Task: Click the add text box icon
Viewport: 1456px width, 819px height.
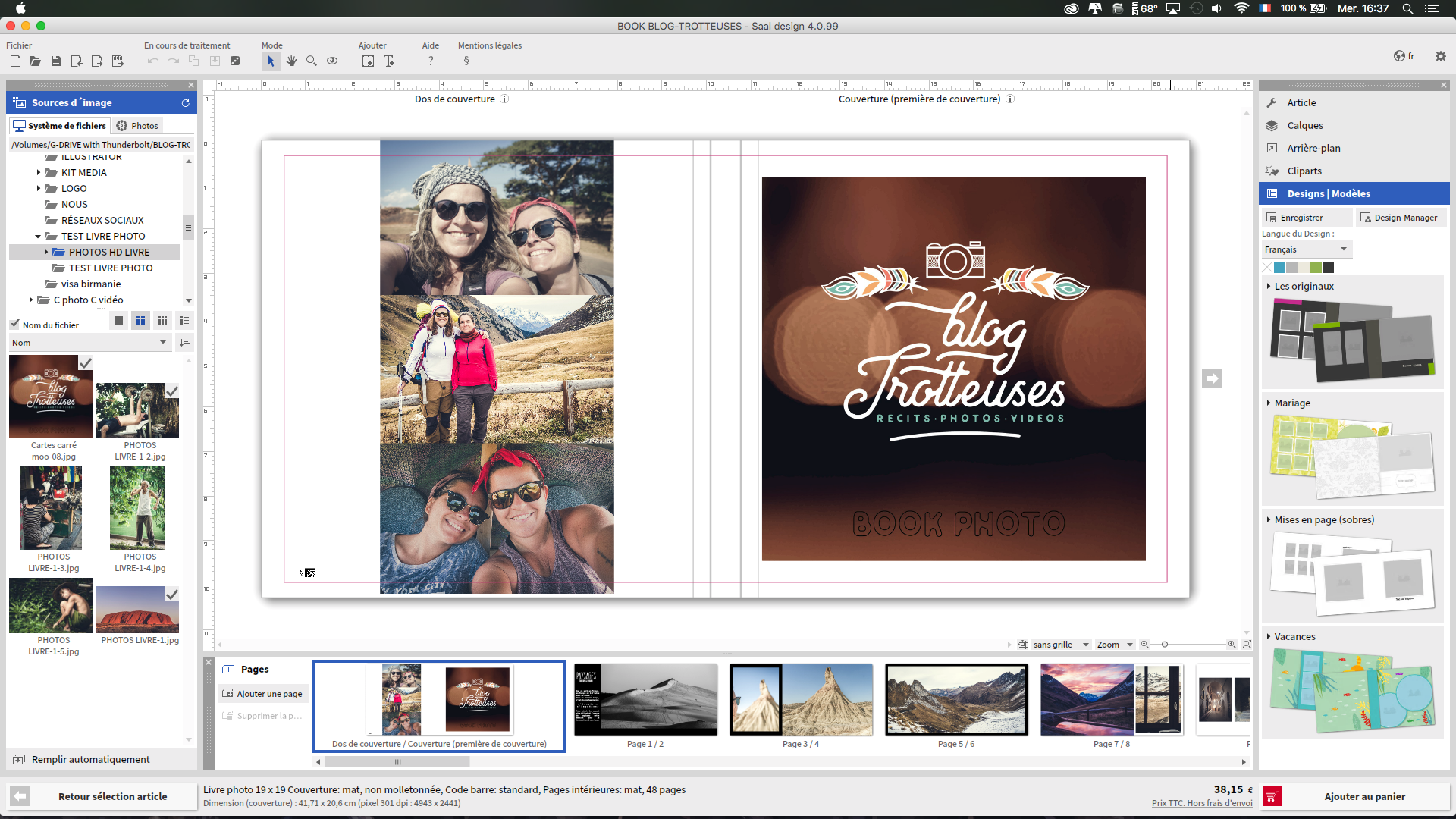Action: tap(389, 61)
